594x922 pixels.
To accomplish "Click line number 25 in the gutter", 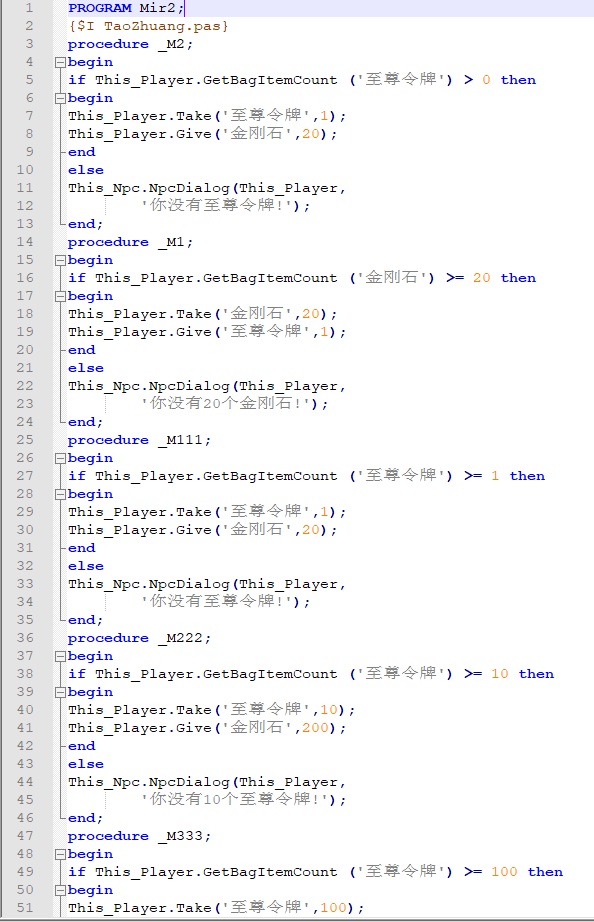I will click(25, 440).
